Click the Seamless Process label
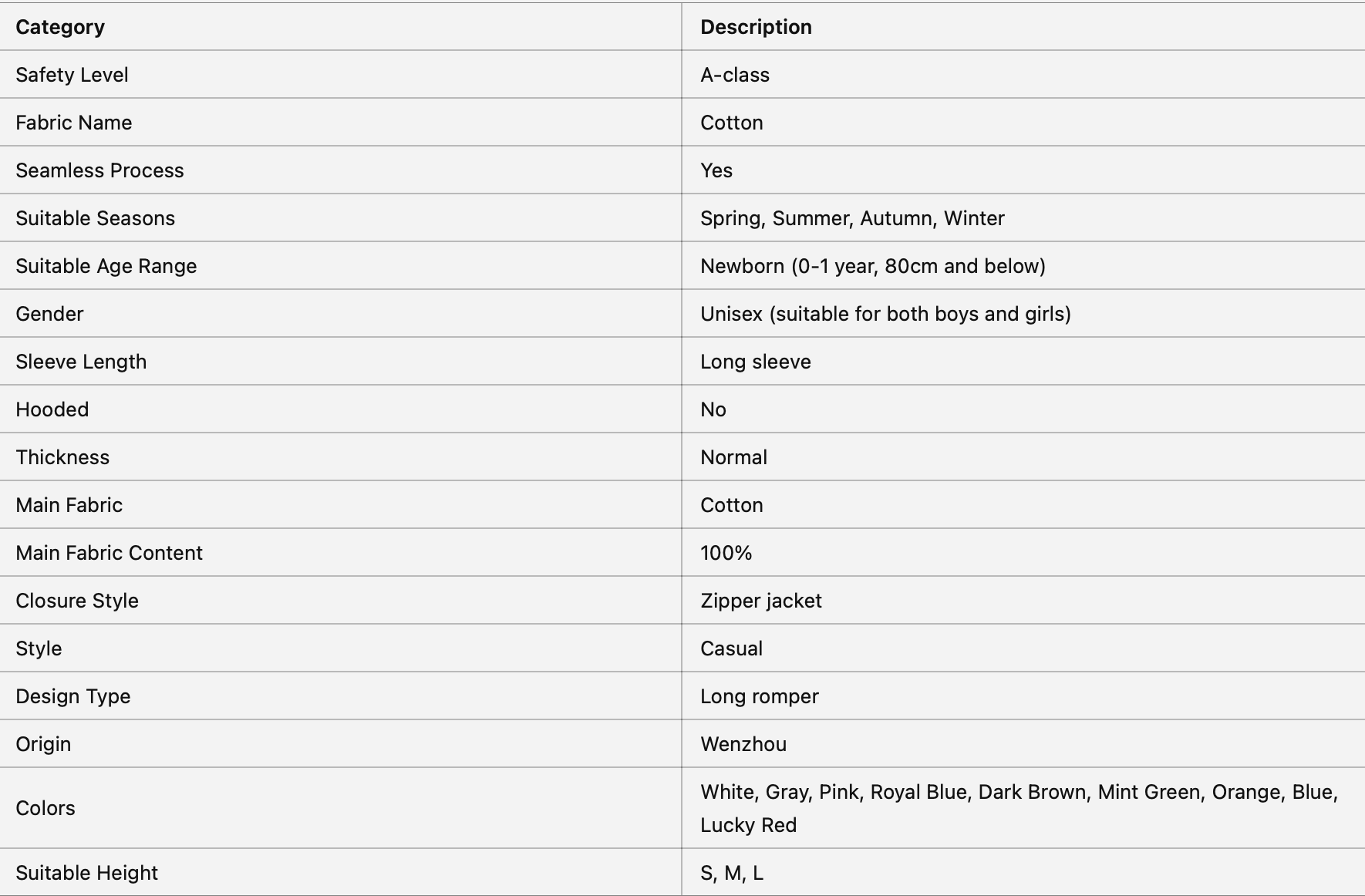The width and height of the screenshot is (1365, 896). 99,170
